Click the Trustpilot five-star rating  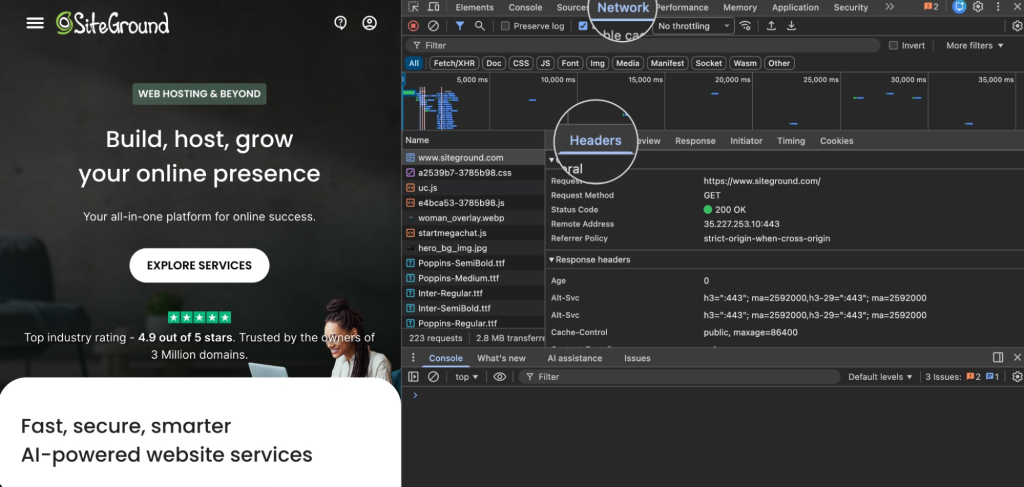click(x=199, y=317)
